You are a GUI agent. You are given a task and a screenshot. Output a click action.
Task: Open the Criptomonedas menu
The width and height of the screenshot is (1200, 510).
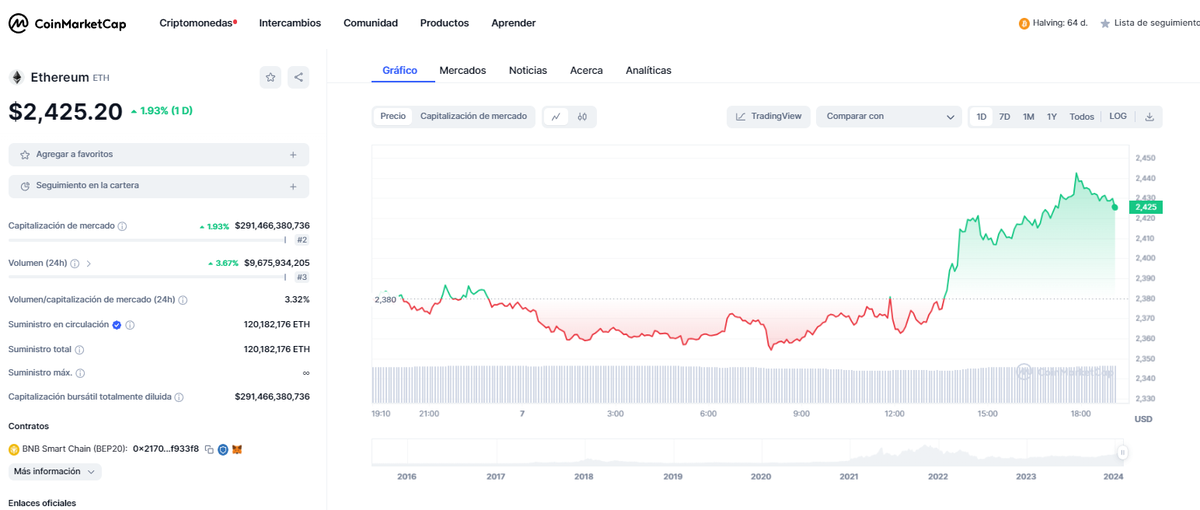click(x=197, y=23)
